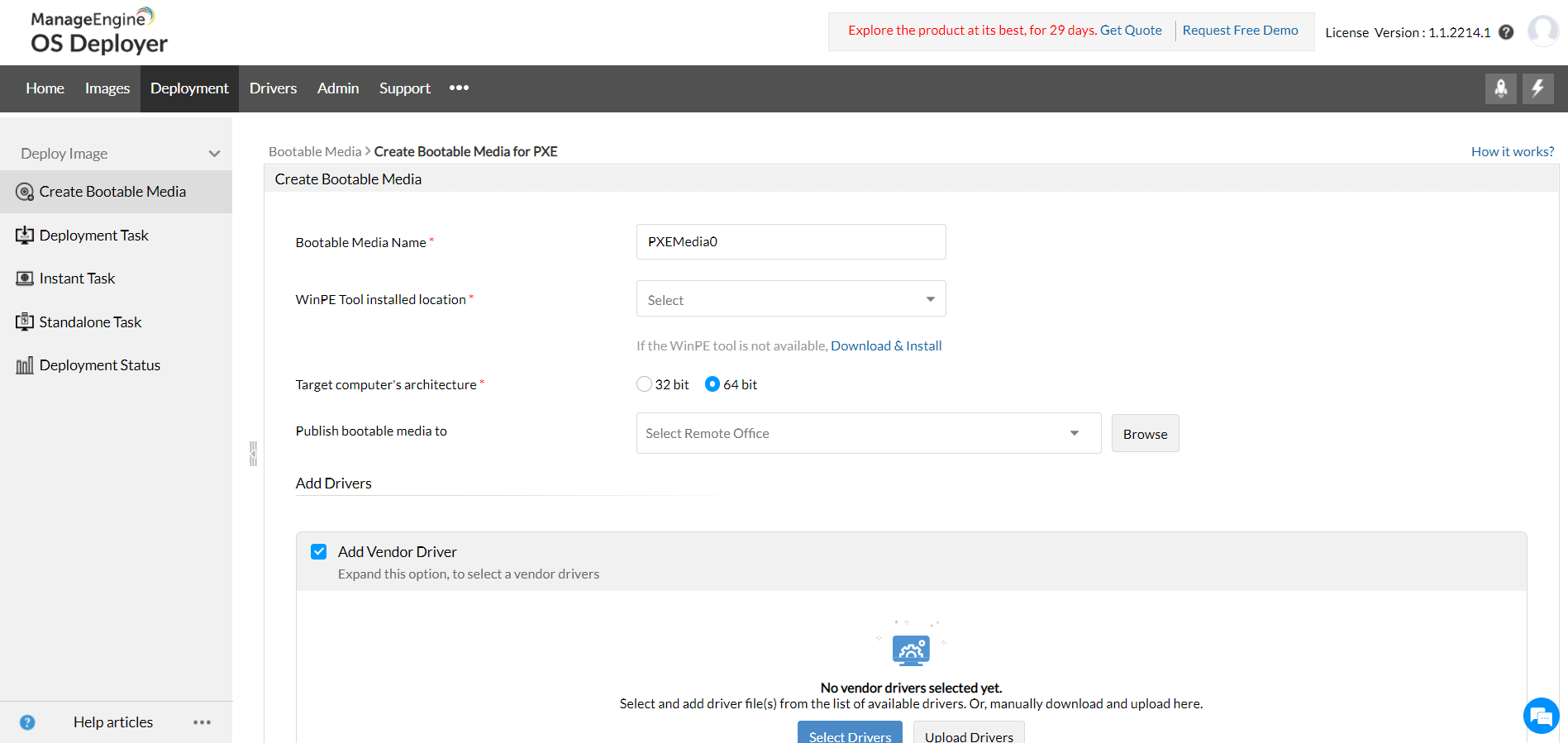The width and height of the screenshot is (1568, 743).
Task: Click the 'No vendor drivers selected yet.' message
Action: [x=911, y=688]
